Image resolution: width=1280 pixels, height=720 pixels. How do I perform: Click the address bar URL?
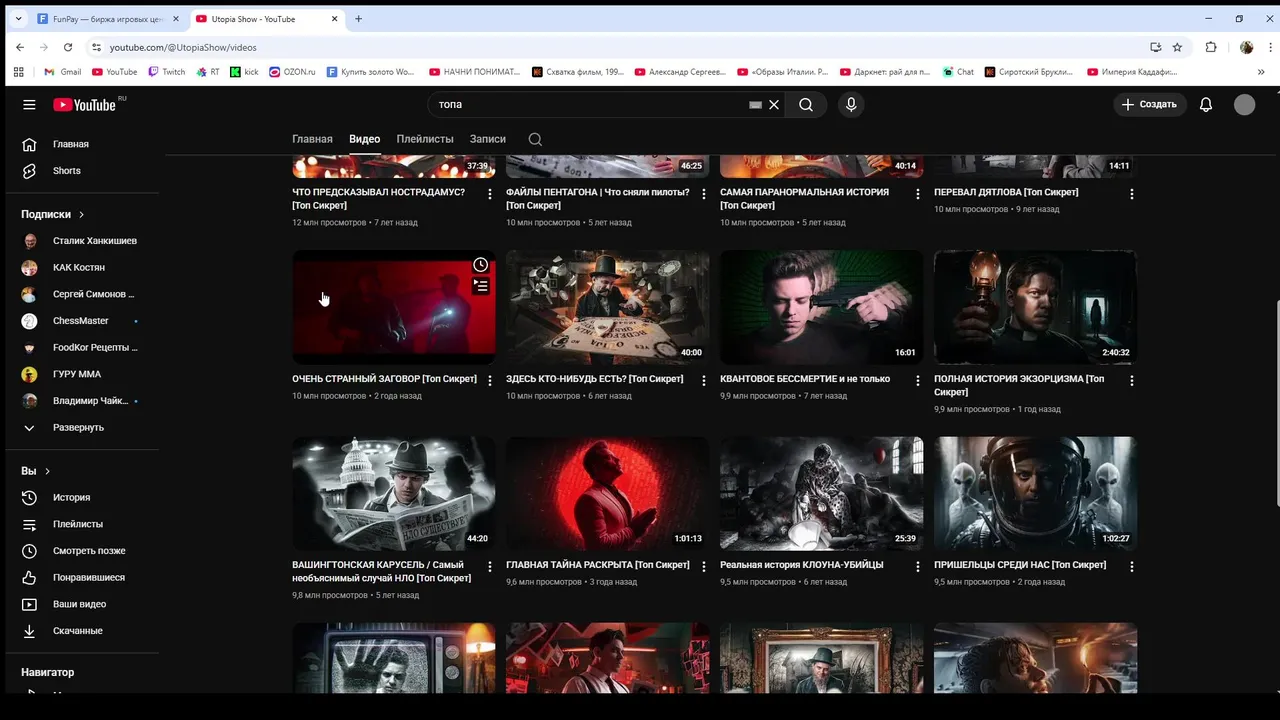(183, 47)
